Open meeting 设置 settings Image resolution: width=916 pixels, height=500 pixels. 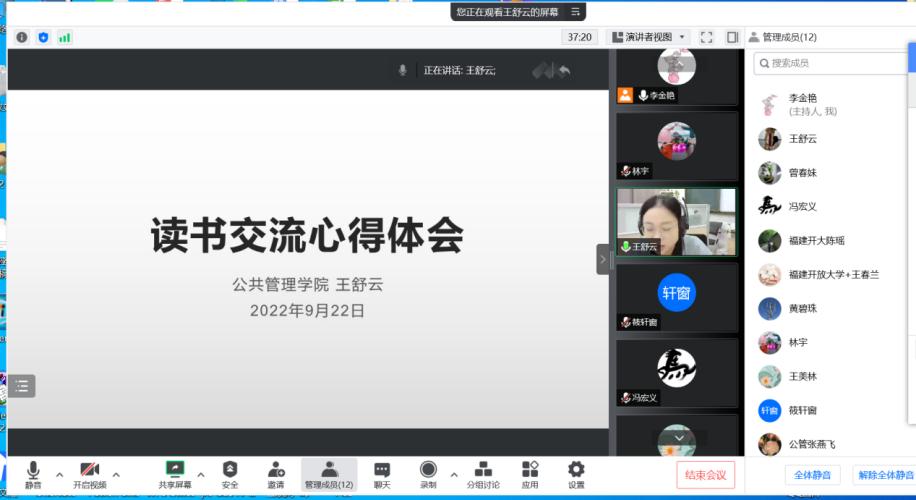(576, 470)
